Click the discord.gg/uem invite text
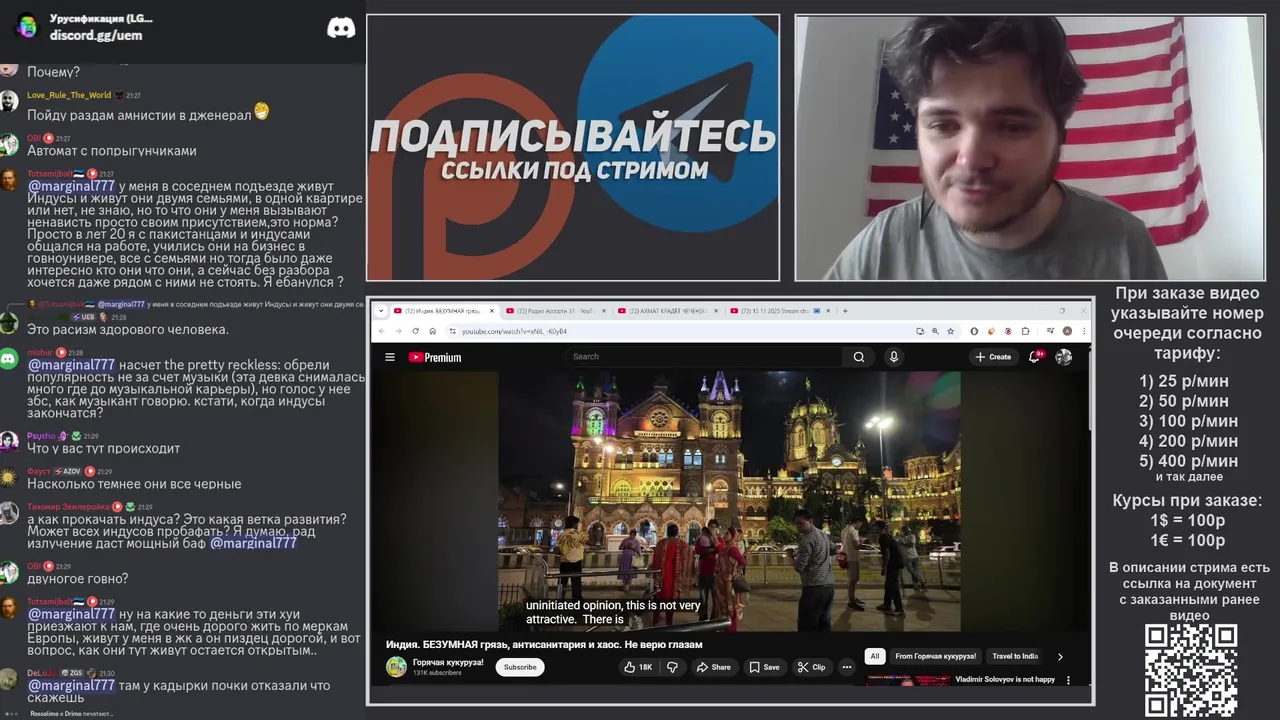 tap(96, 35)
